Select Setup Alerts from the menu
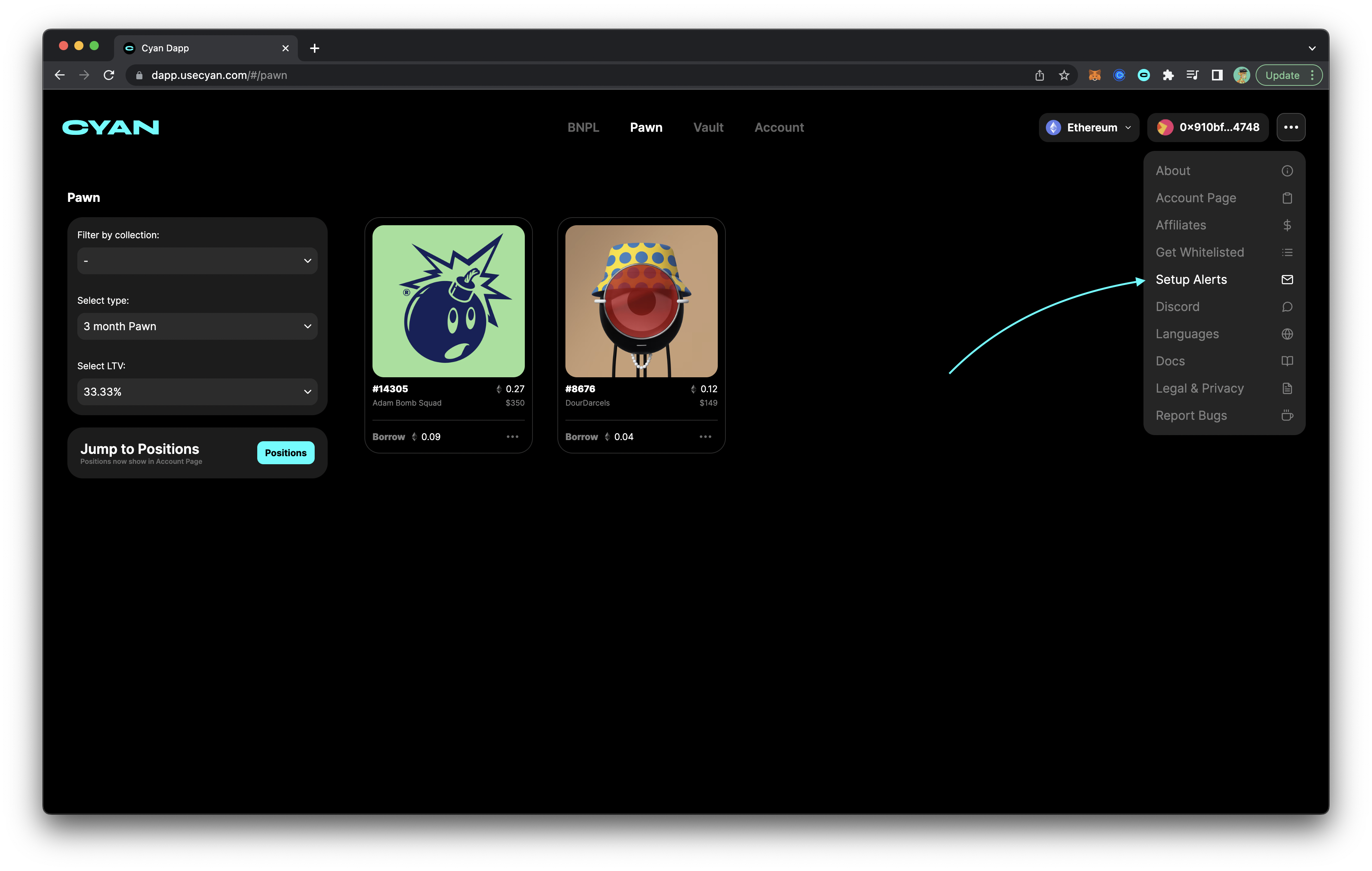The height and width of the screenshot is (871, 1372). [x=1191, y=279]
